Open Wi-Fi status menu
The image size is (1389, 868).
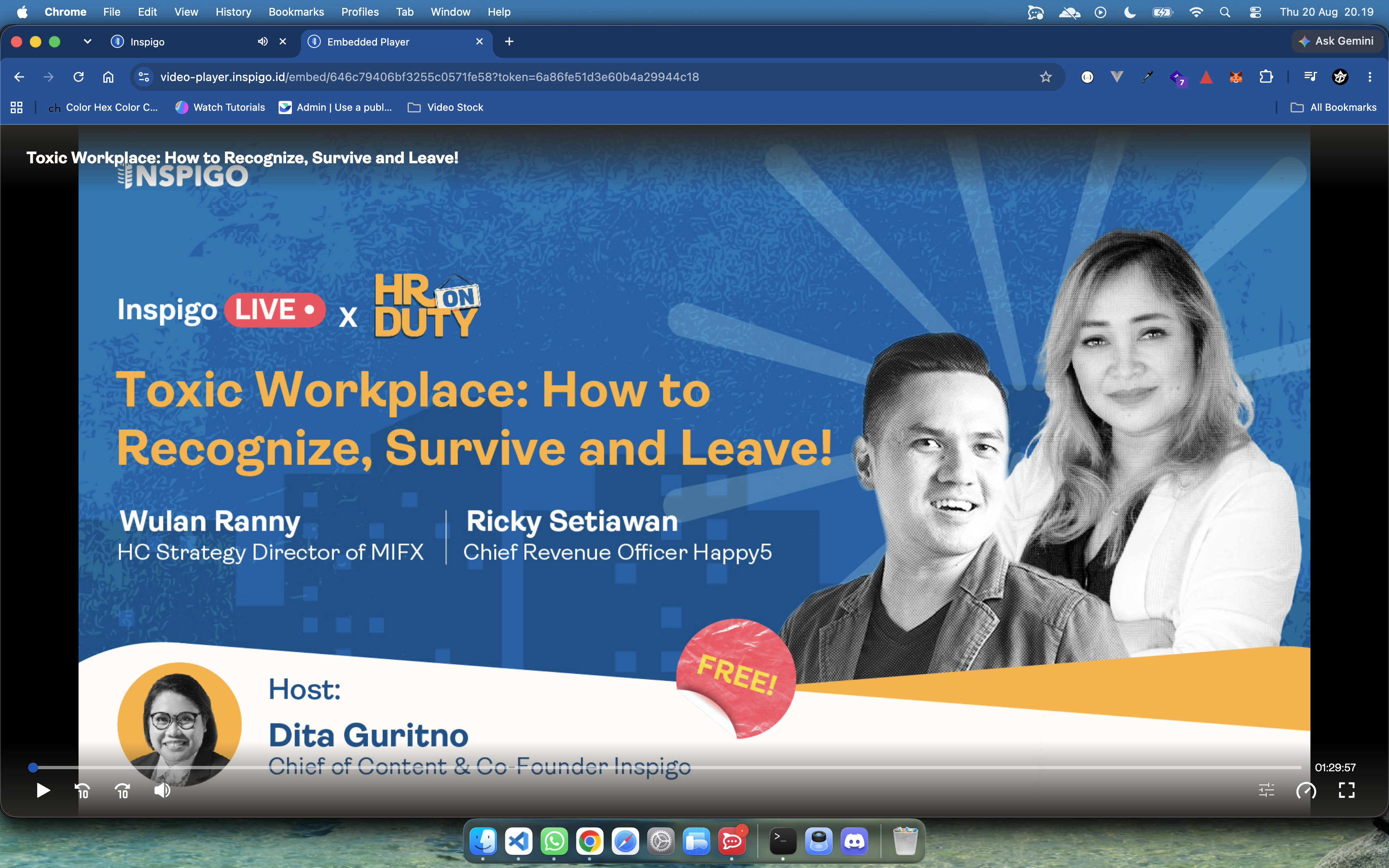pyautogui.click(x=1196, y=12)
